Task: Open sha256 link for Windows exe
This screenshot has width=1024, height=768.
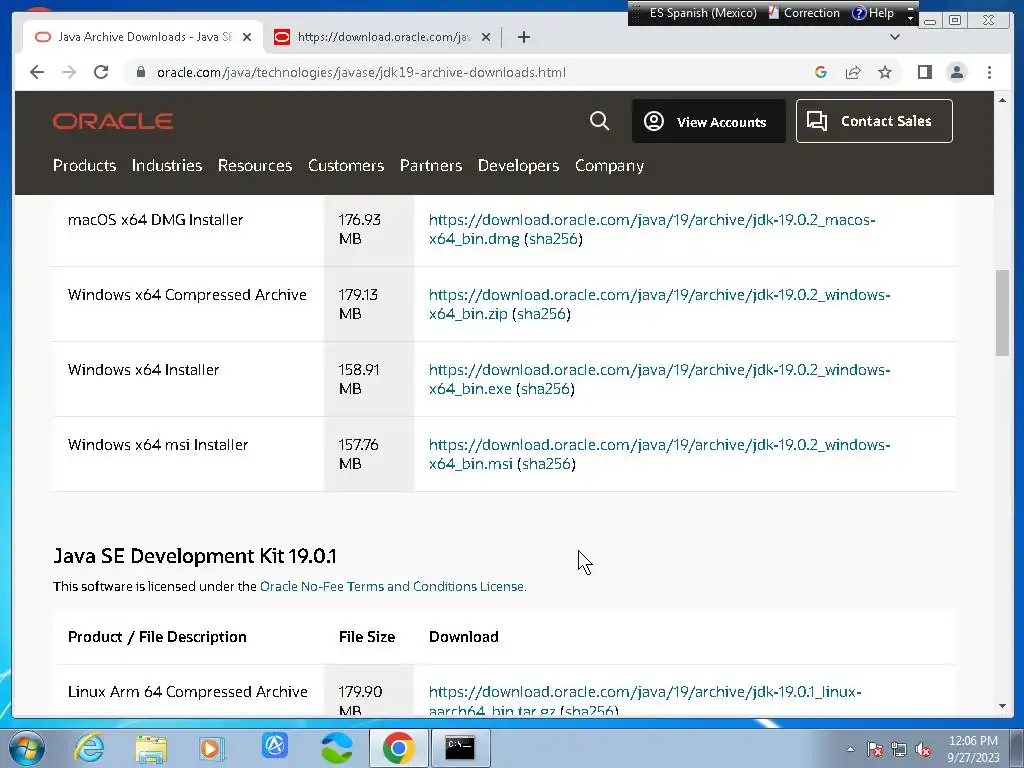Action: [x=545, y=389]
